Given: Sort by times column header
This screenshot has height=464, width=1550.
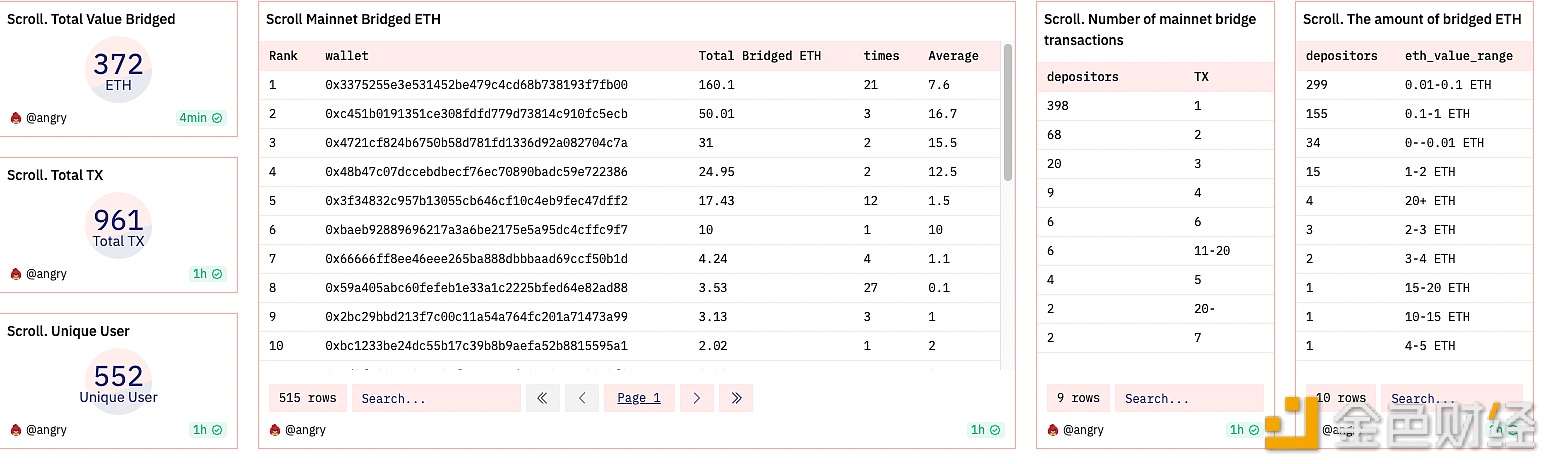Looking at the screenshot, I should pos(882,56).
